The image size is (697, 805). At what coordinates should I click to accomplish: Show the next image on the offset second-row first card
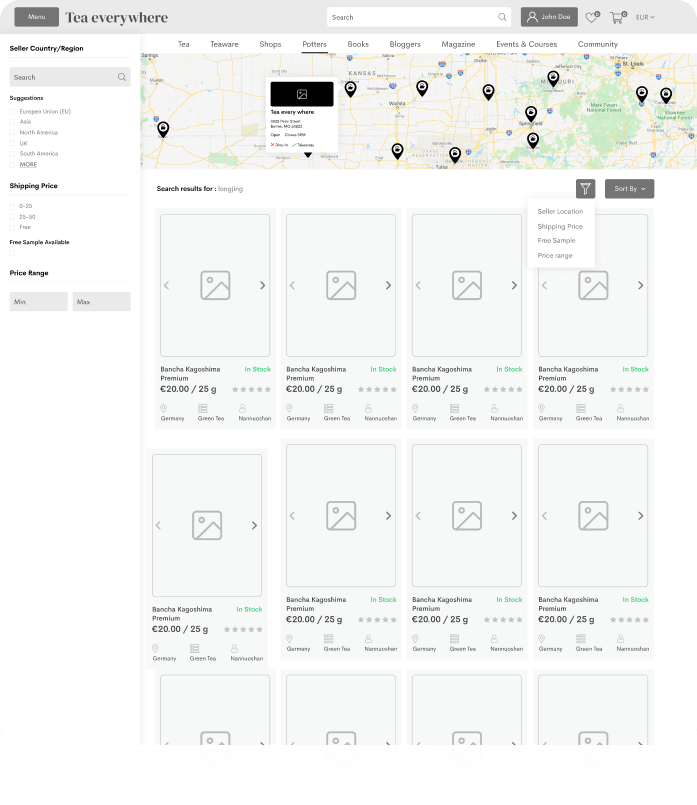point(254,526)
